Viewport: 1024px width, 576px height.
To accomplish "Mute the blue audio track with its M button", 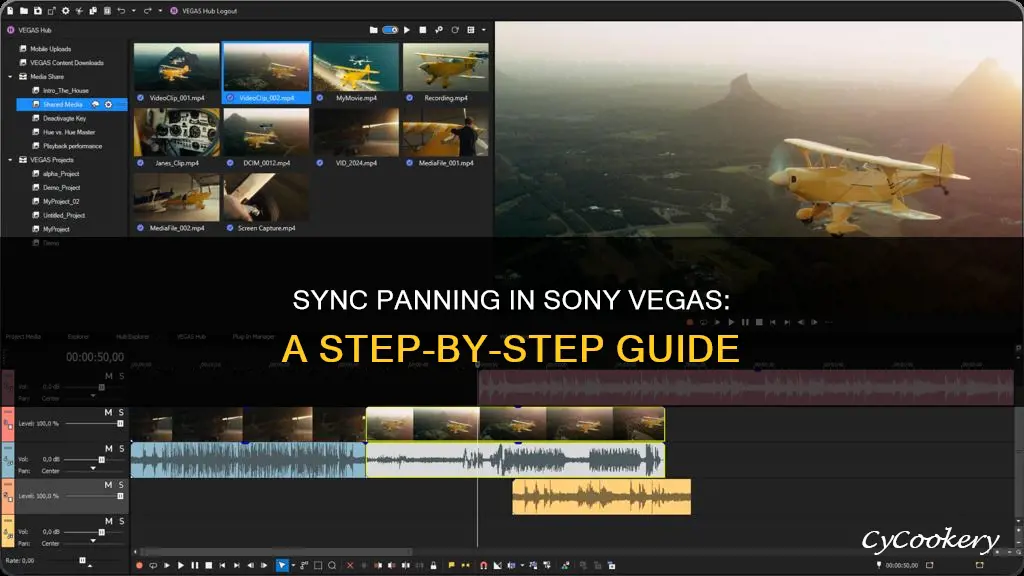I will point(108,449).
